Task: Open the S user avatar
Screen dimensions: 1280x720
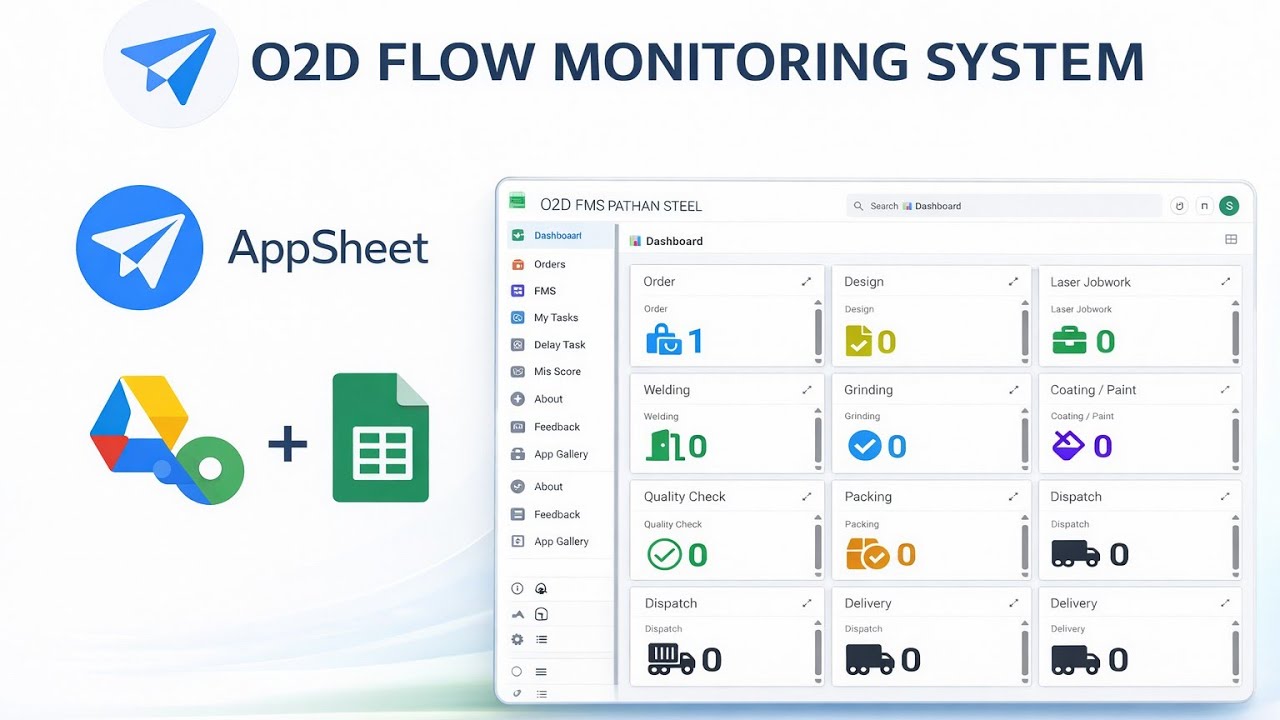Action: [1229, 206]
